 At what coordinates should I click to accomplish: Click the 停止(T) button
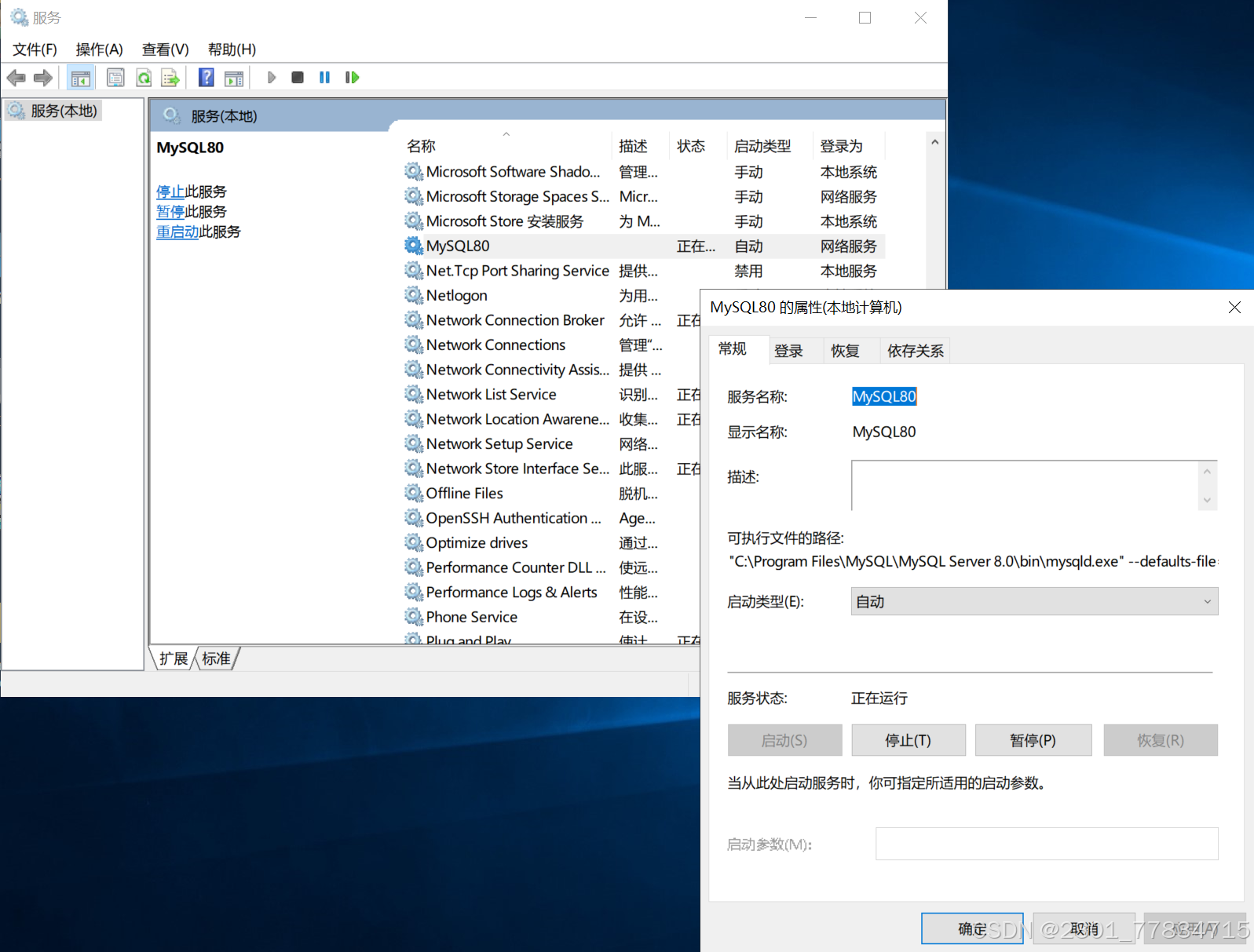(x=909, y=740)
